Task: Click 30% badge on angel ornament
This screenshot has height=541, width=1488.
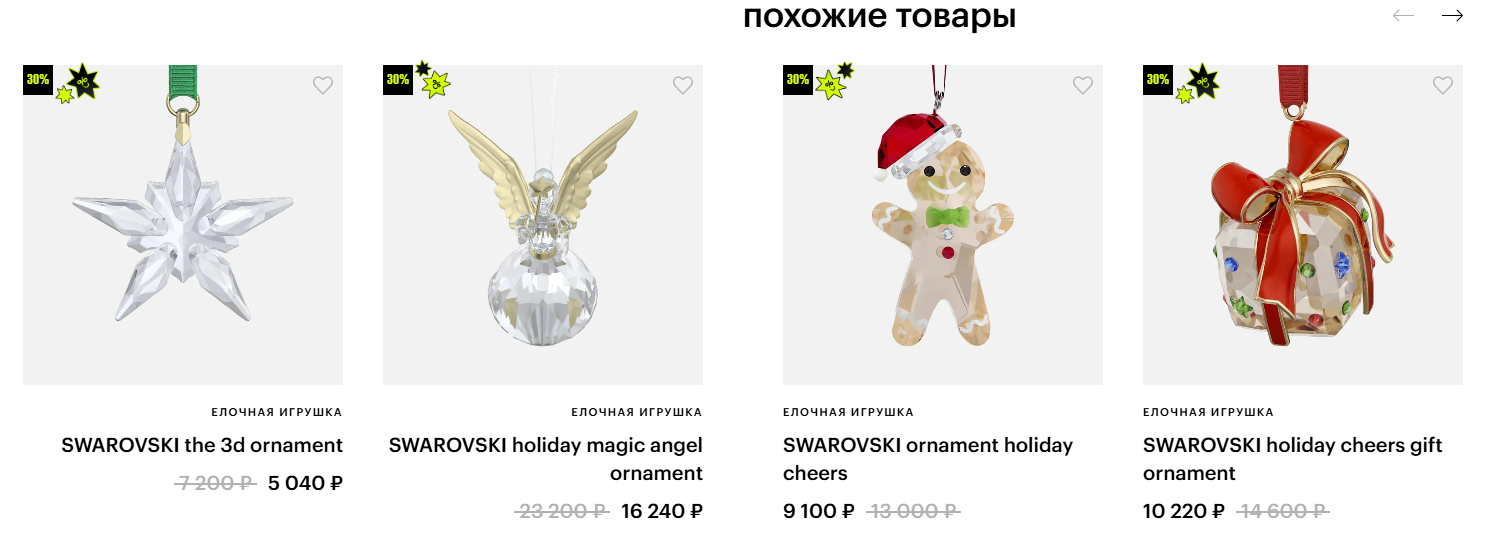Action: [398, 80]
